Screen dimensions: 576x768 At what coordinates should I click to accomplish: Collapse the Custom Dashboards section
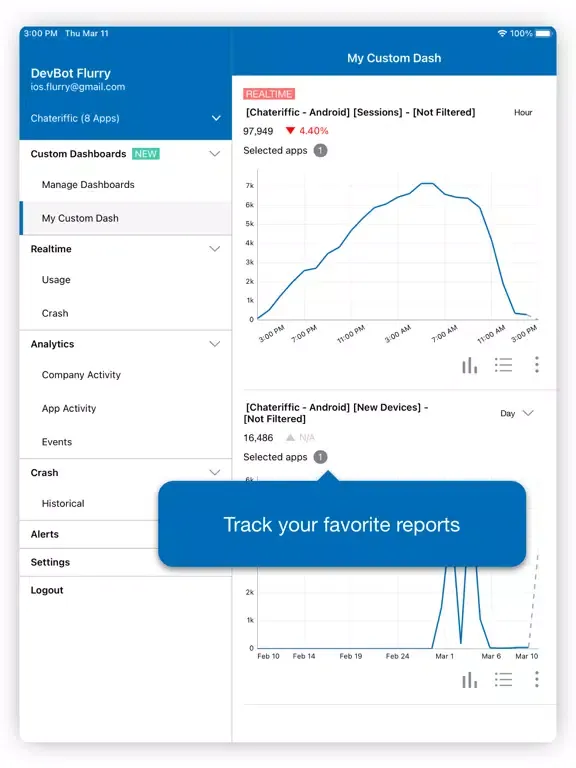[x=215, y=154]
